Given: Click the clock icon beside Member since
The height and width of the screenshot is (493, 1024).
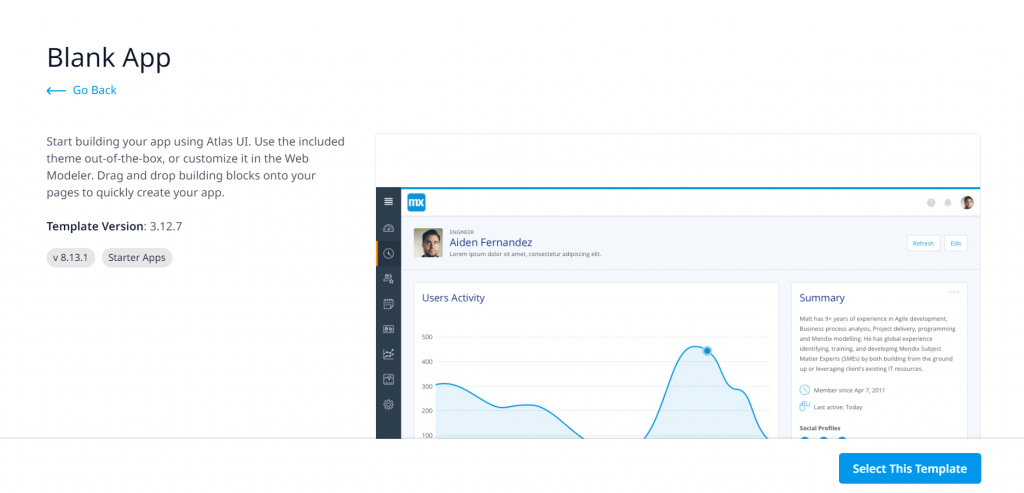Looking at the screenshot, I should pyautogui.click(x=805, y=390).
